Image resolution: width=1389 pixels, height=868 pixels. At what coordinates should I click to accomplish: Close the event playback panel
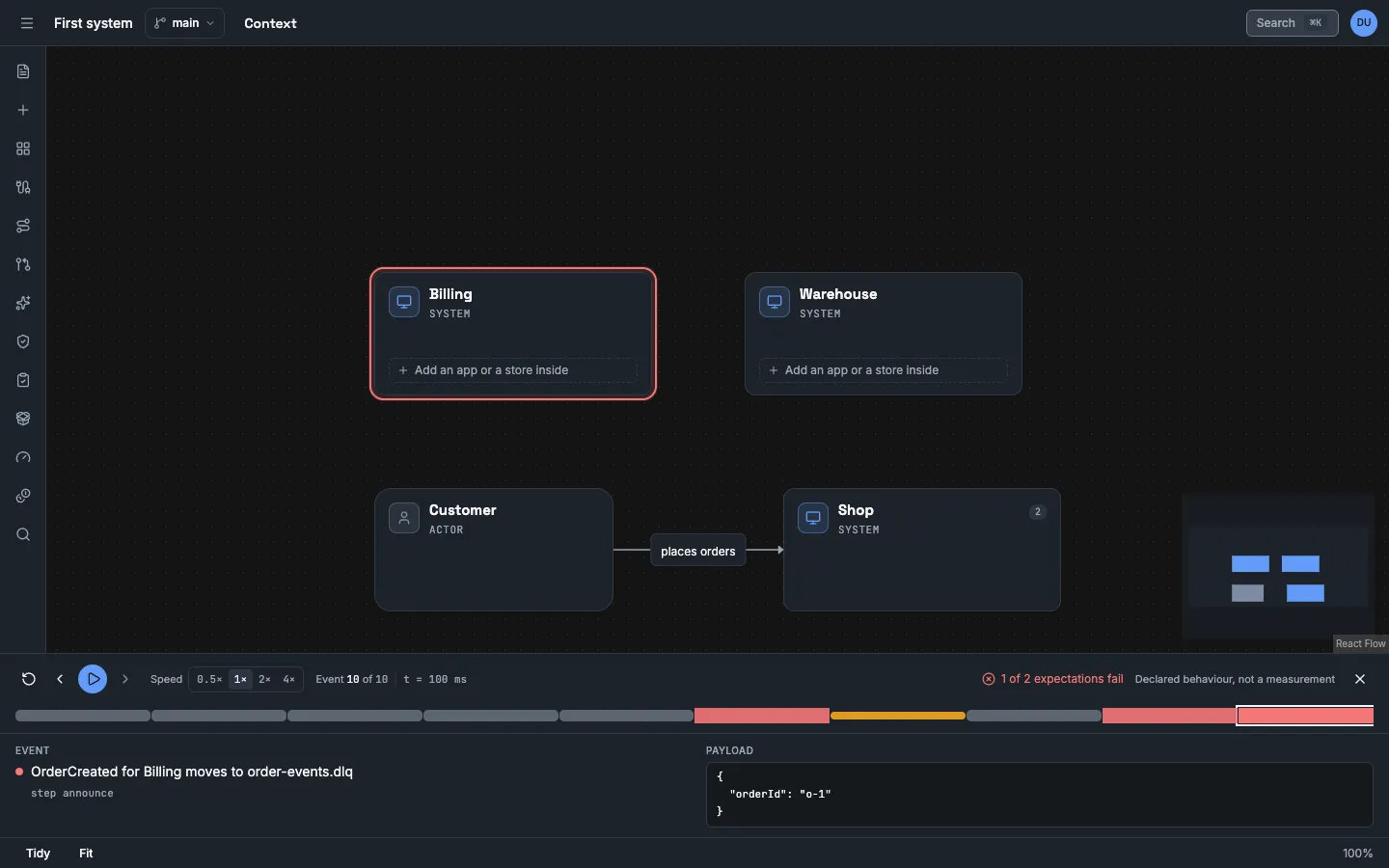click(1360, 679)
